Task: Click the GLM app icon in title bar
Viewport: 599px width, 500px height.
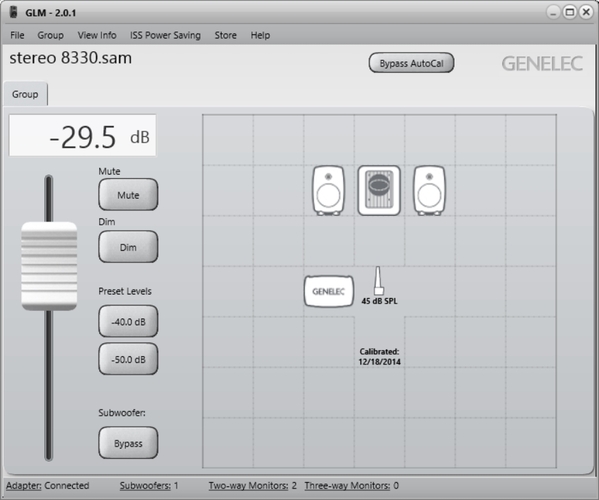Action: tap(14, 12)
